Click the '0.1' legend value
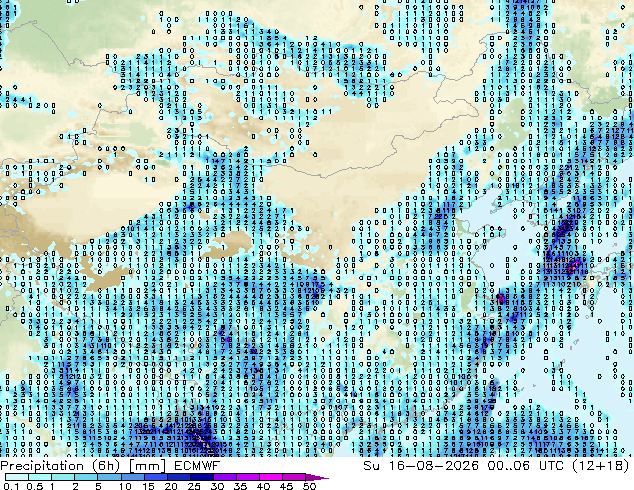The width and height of the screenshot is (634, 490). [x=11, y=486]
